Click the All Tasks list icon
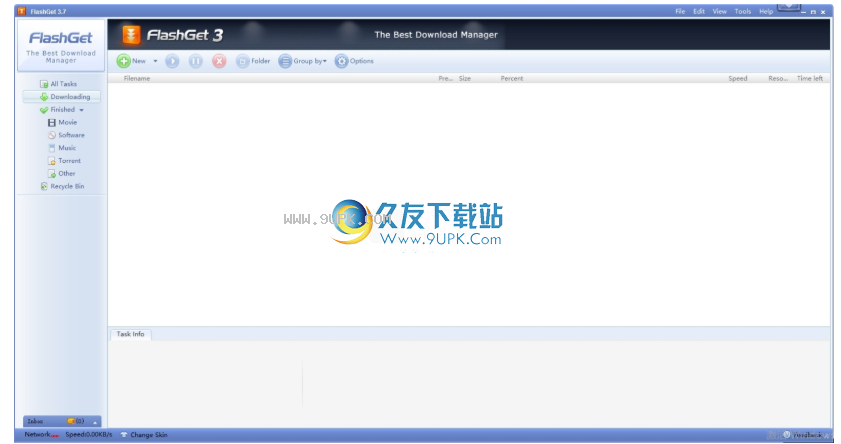This screenshot has height=444, width=841. pyautogui.click(x=44, y=84)
